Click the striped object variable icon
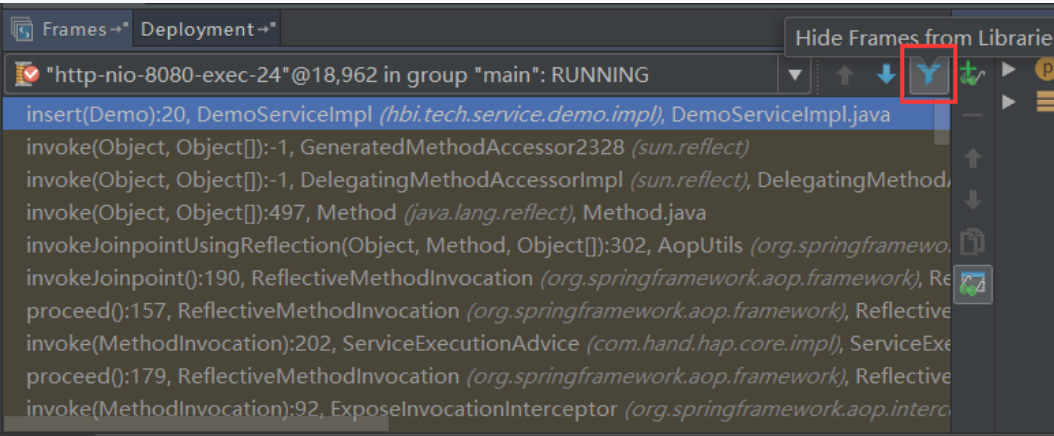This screenshot has width=1054, height=436. point(1045,101)
